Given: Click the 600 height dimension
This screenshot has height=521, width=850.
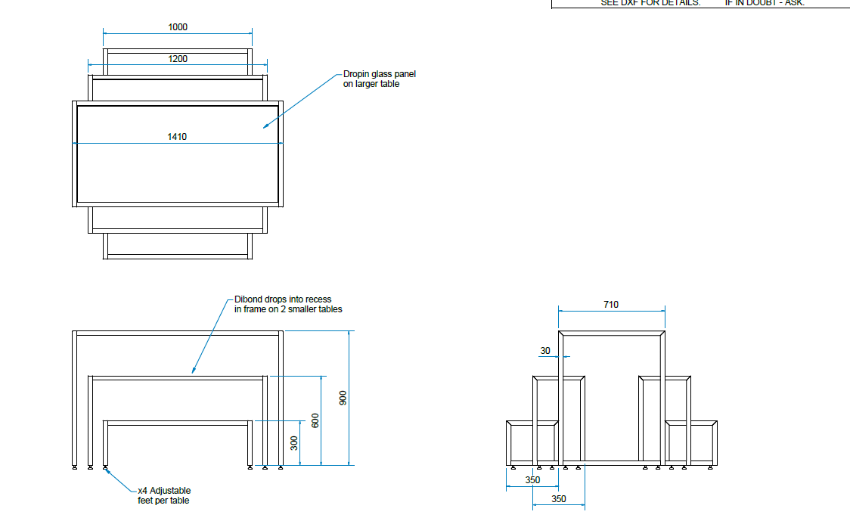Looking at the screenshot, I should tap(315, 420).
